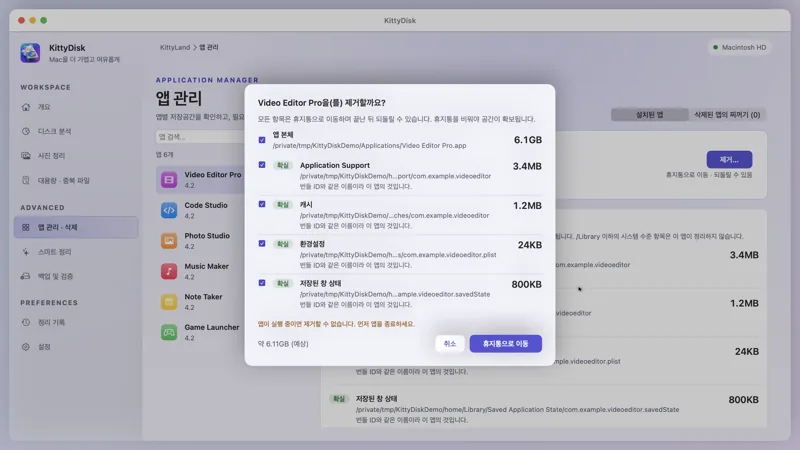Select Music Maker in the app list
This screenshot has height=450, width=800.
pos(201,271)
